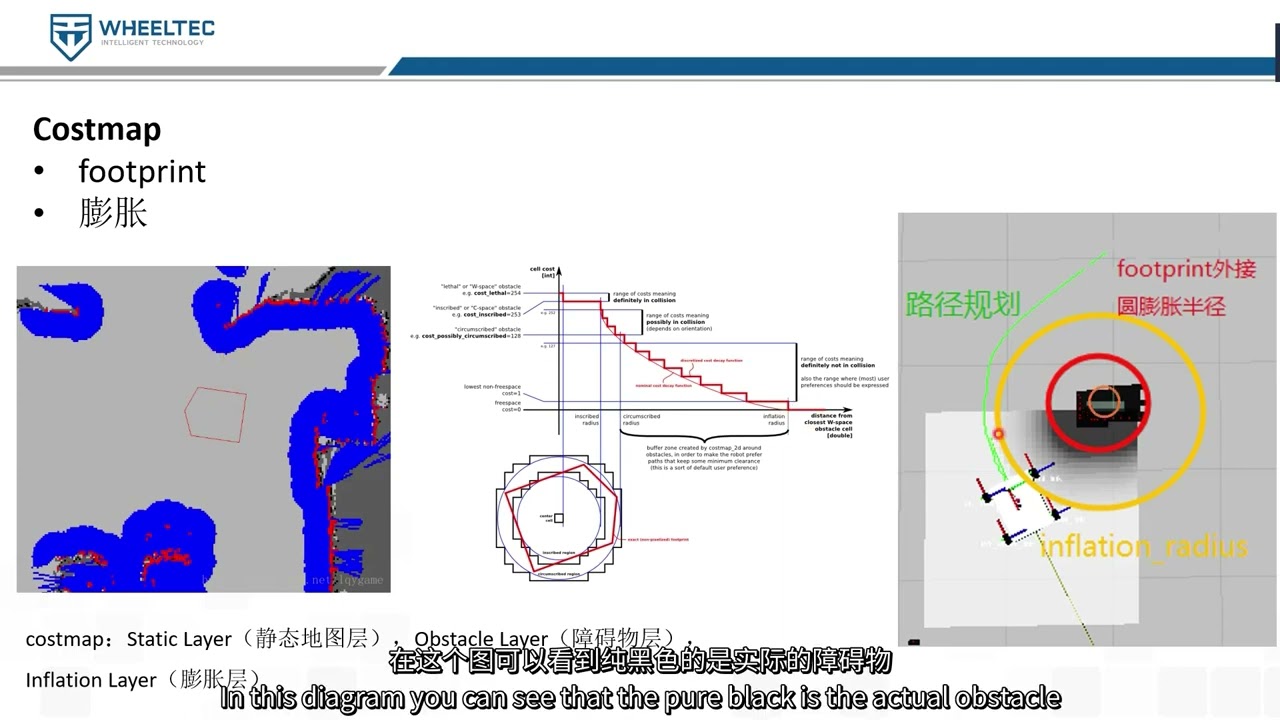Screen dimensions: 1280x720
Task: Click the WHEELTEC shield logo
Action: [71, 37]
